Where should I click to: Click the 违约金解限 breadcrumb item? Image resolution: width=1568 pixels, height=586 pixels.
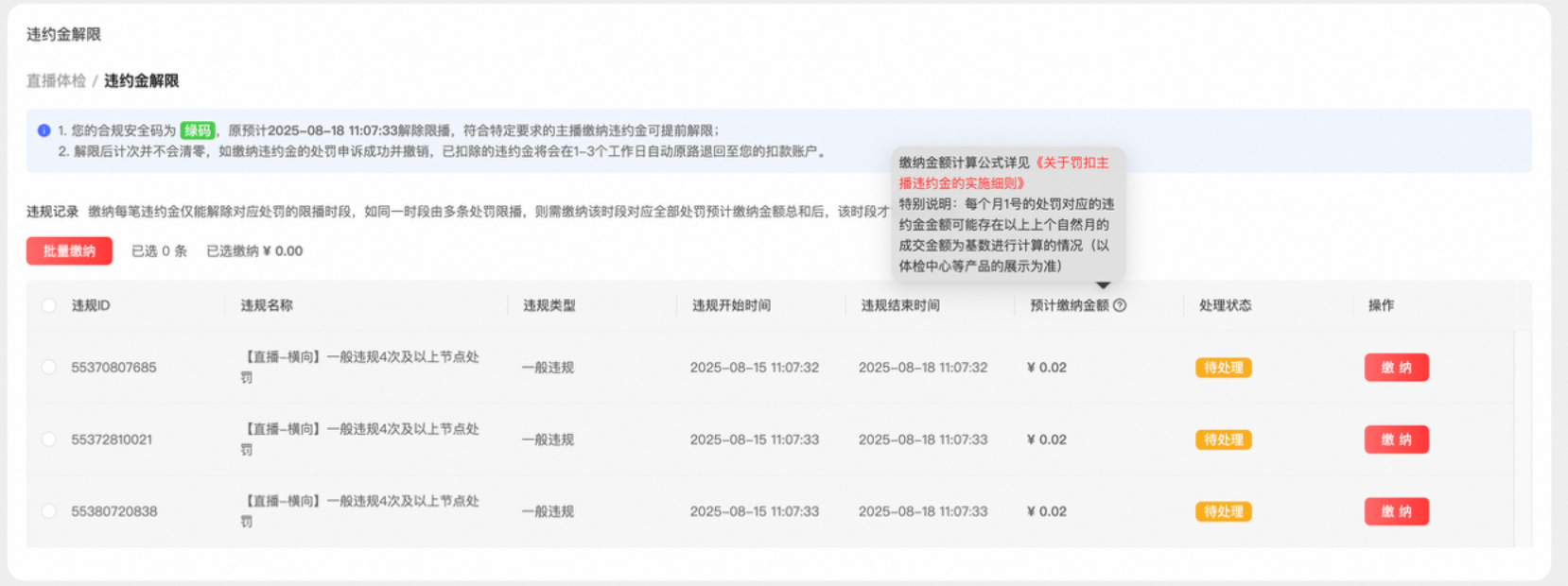tap(141, 80)
